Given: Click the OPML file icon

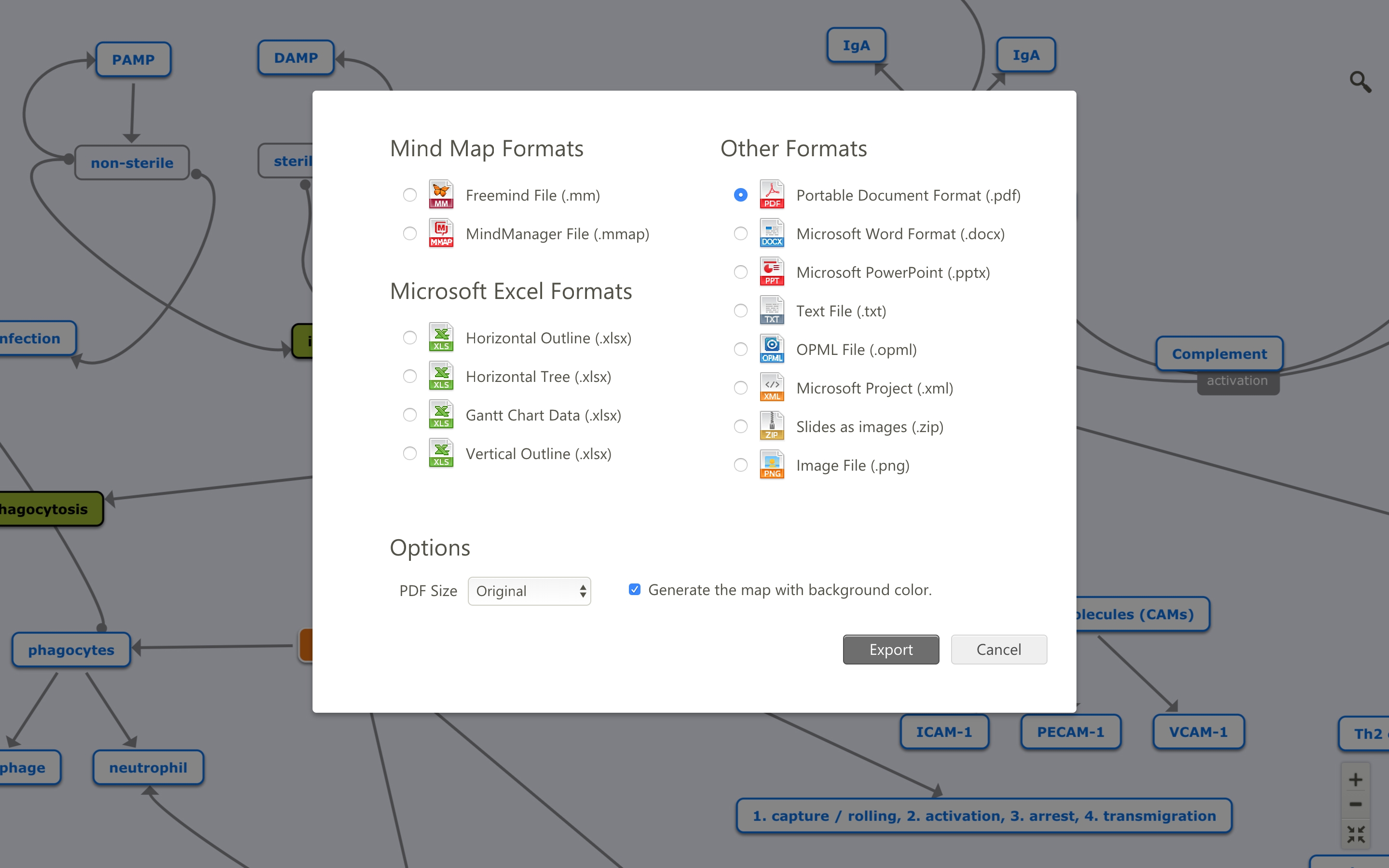Looking at the screenshot, I should coord(771,349).
